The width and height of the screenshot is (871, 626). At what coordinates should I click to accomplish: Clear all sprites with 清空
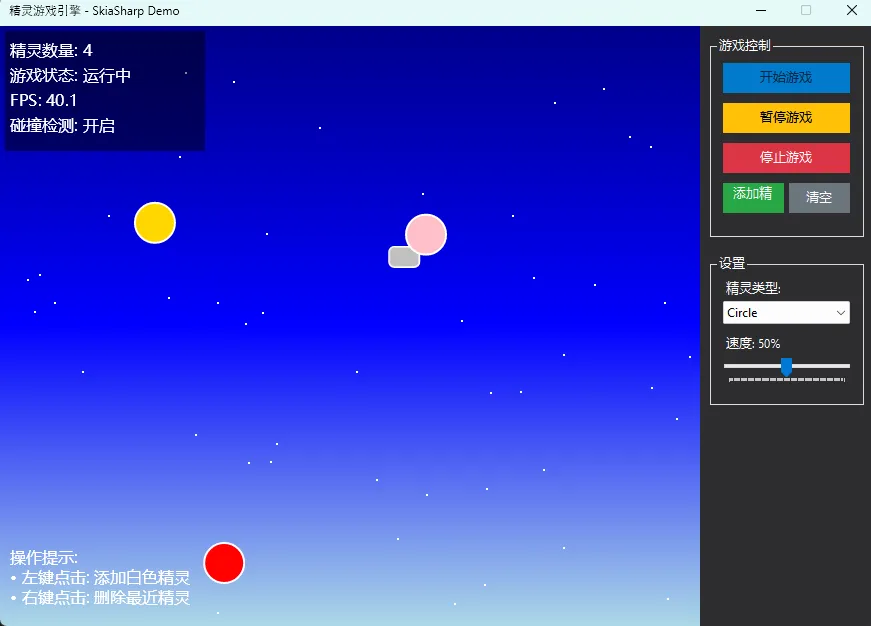(x=819, y=197)
